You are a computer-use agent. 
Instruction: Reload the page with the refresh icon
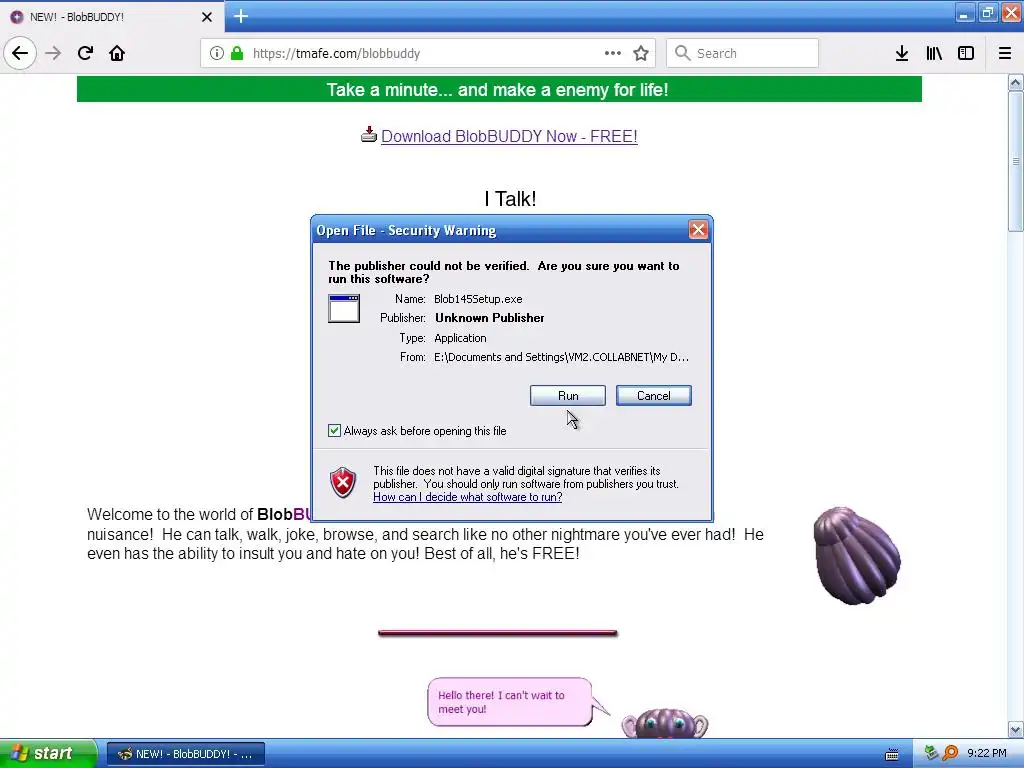point(85,53)
